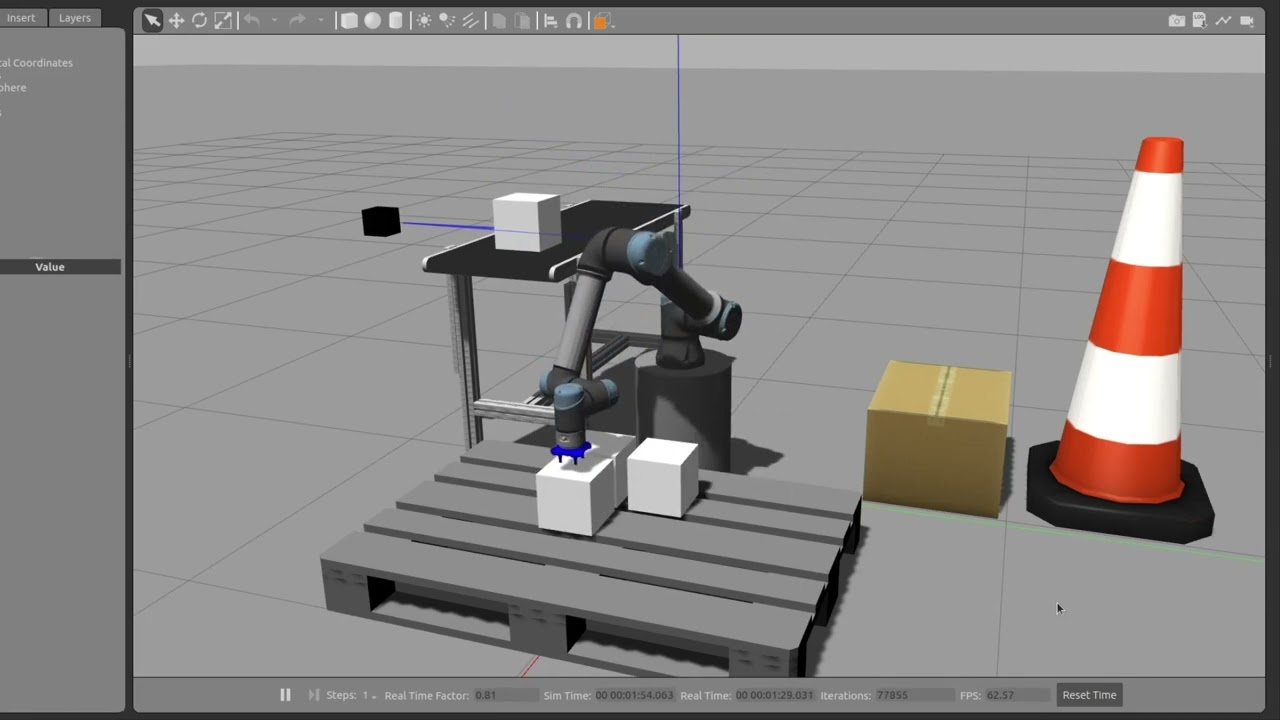Toggle the Snap magnet tool

(x=574, y=20)
